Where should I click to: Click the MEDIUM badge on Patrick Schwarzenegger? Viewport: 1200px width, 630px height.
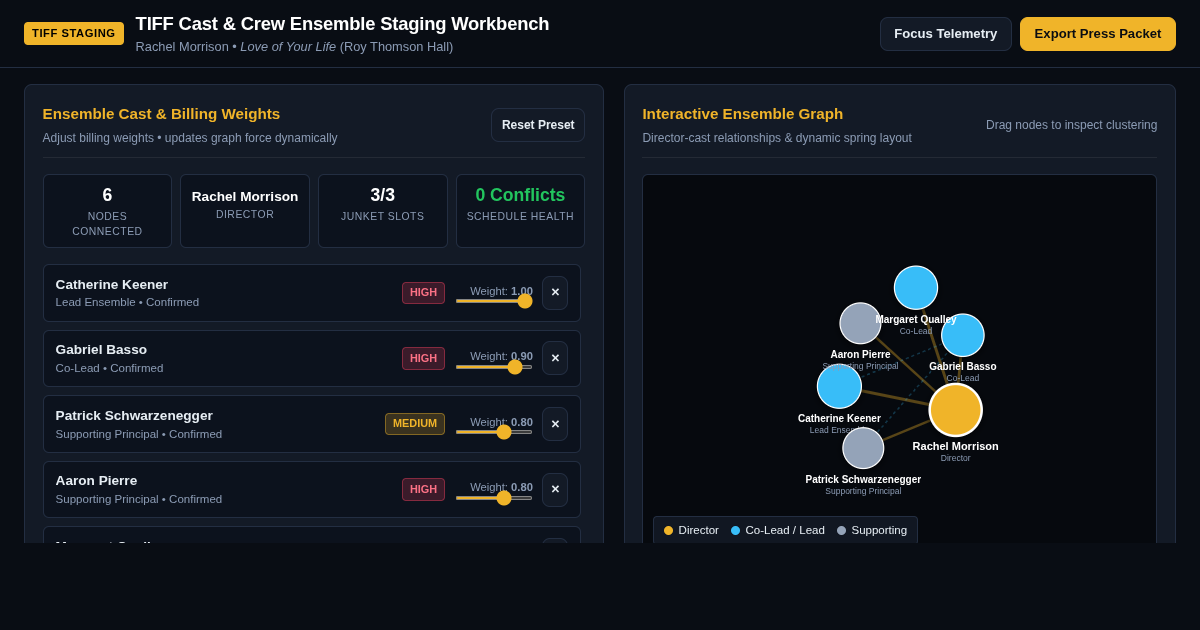415,424
